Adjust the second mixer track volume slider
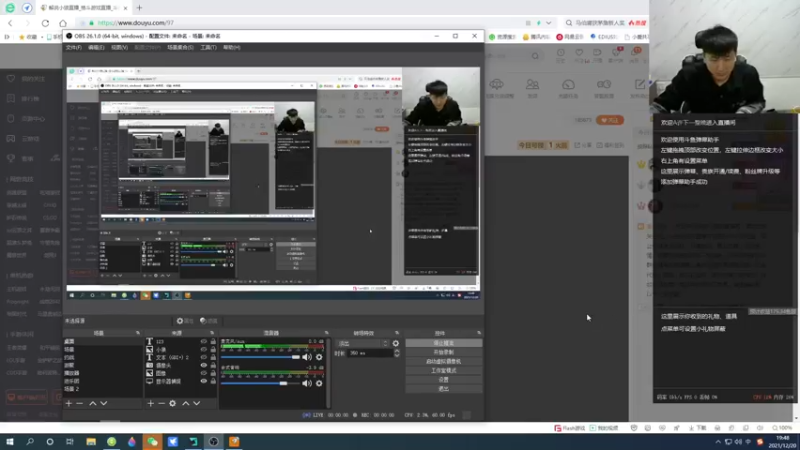800x450 pixels. pyautogui.click(x=260, y=383)
